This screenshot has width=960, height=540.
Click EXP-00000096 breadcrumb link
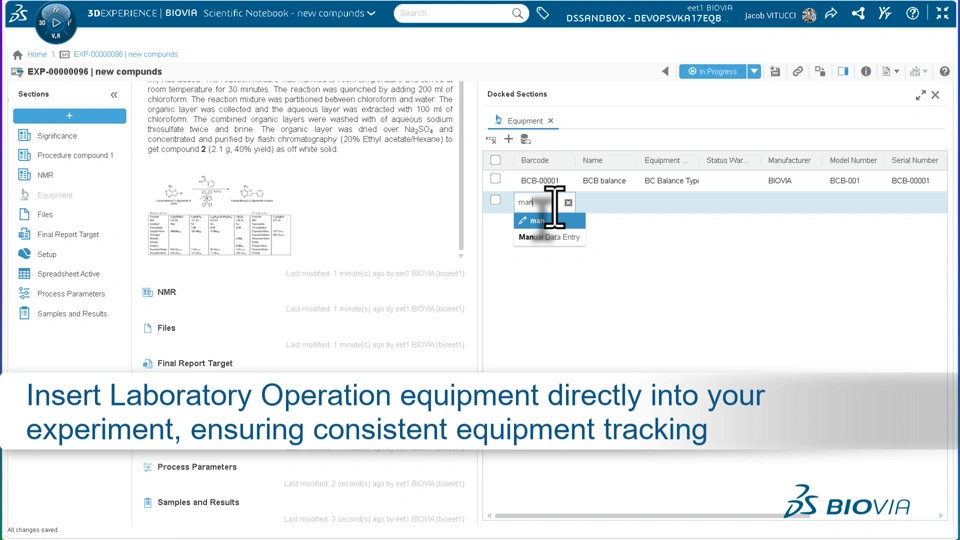click(126, 54)
